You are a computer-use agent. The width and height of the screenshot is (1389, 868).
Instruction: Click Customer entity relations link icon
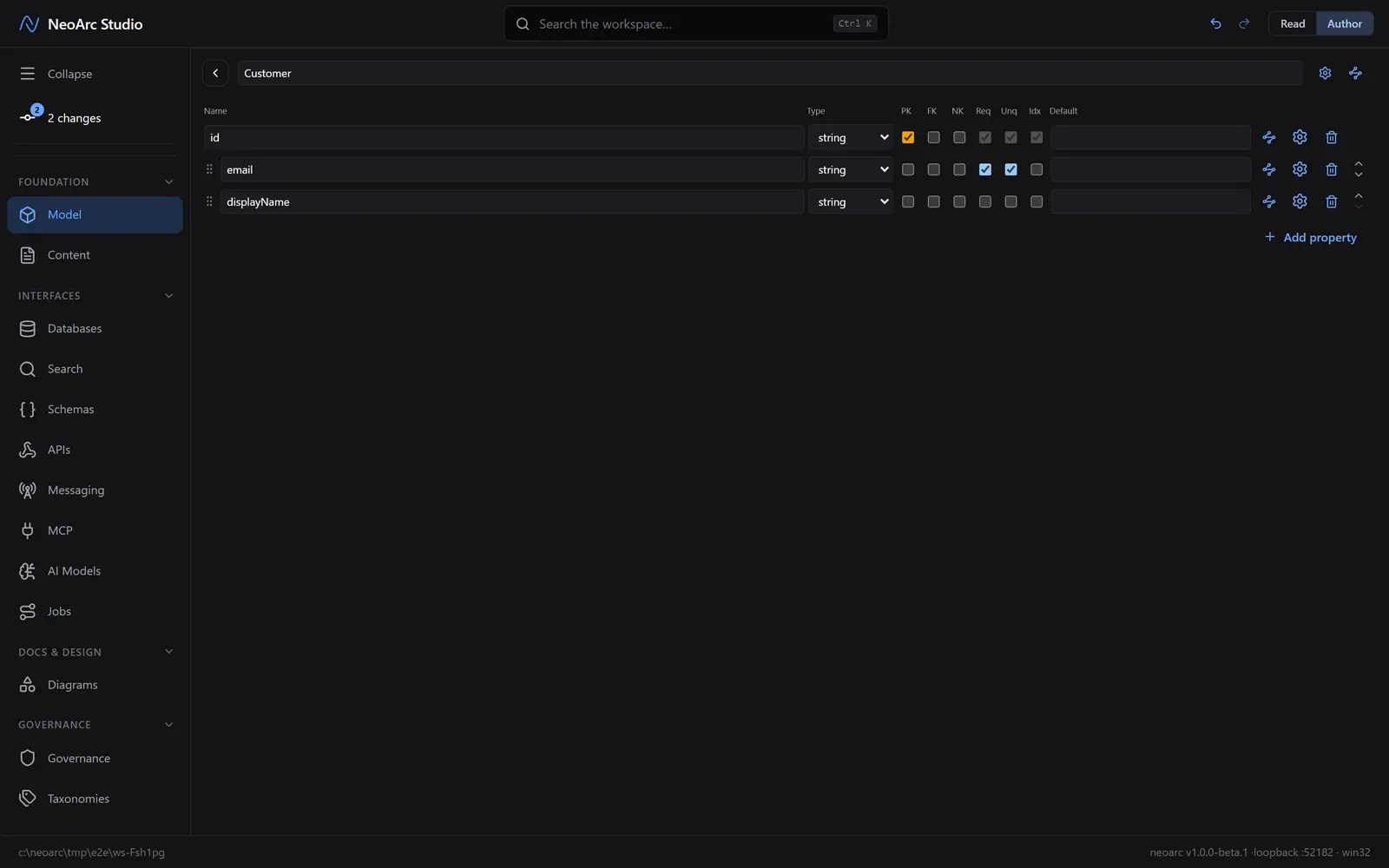point(1355,73)
